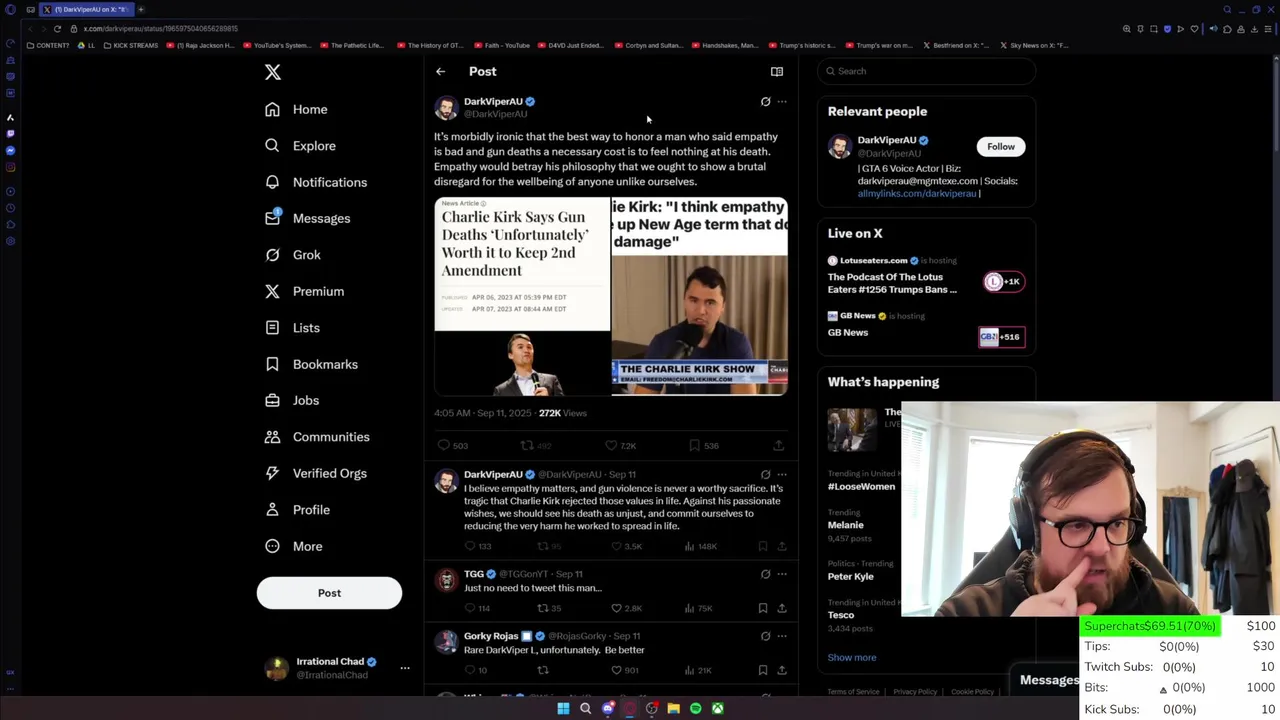The width and height of the screenshot is (1280, 720).
Task: Open more options on TGG reply
Action: click(782, 574)
